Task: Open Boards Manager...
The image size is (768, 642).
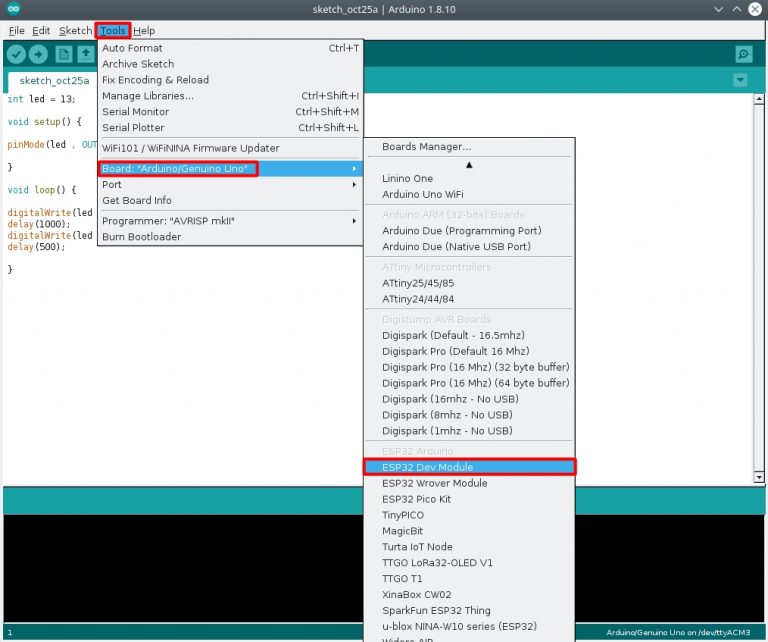Action: tap(469, 146)
